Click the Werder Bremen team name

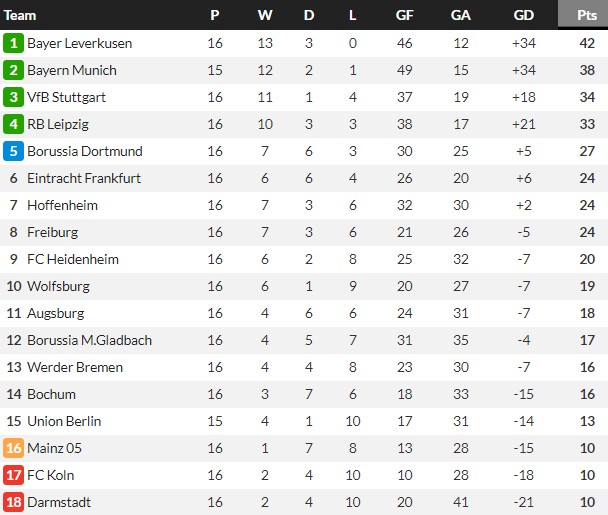click(x=73, y=367)
